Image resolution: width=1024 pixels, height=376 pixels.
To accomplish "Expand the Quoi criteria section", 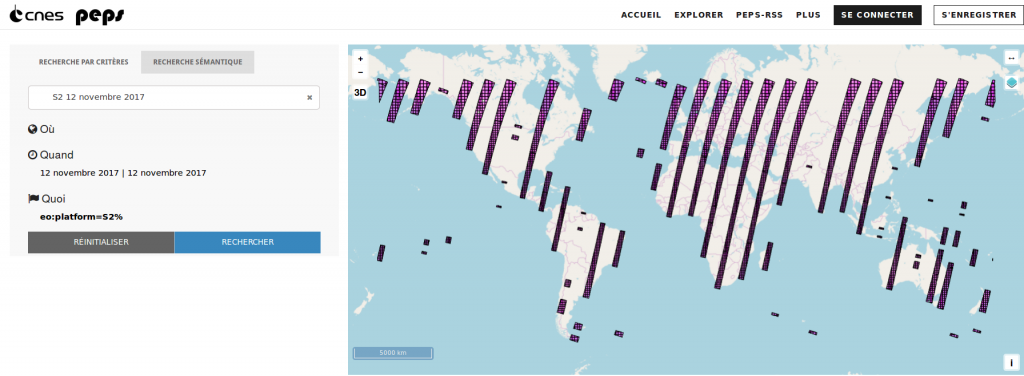I will click(47, 198).
